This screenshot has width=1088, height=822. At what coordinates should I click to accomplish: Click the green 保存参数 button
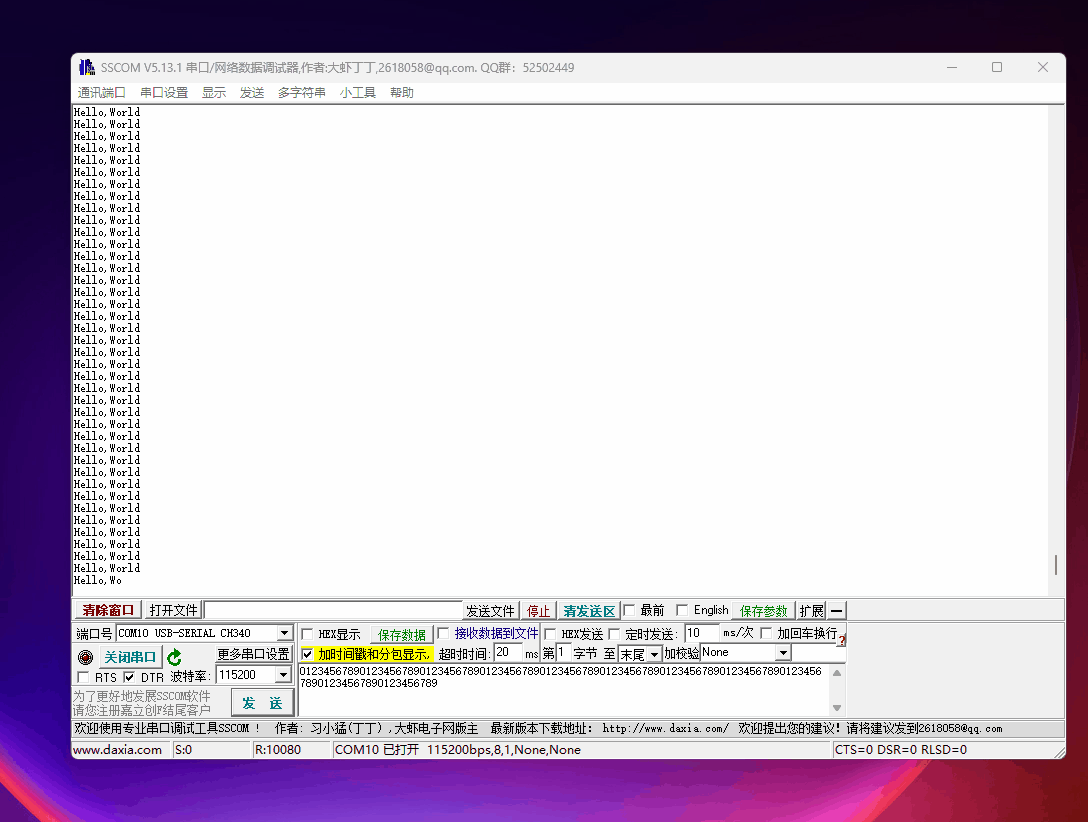[x=763, y=611]
